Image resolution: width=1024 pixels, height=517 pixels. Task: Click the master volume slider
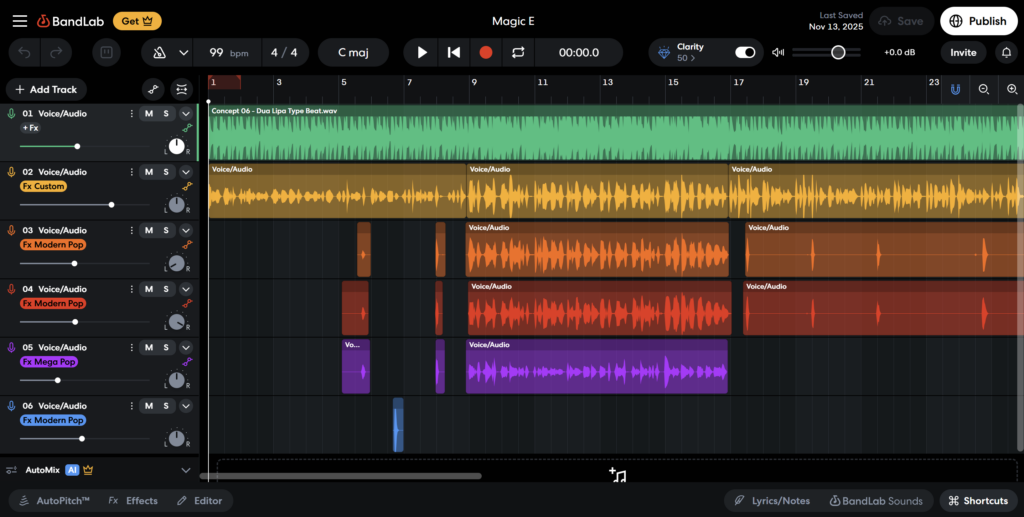tap(838, 52)
